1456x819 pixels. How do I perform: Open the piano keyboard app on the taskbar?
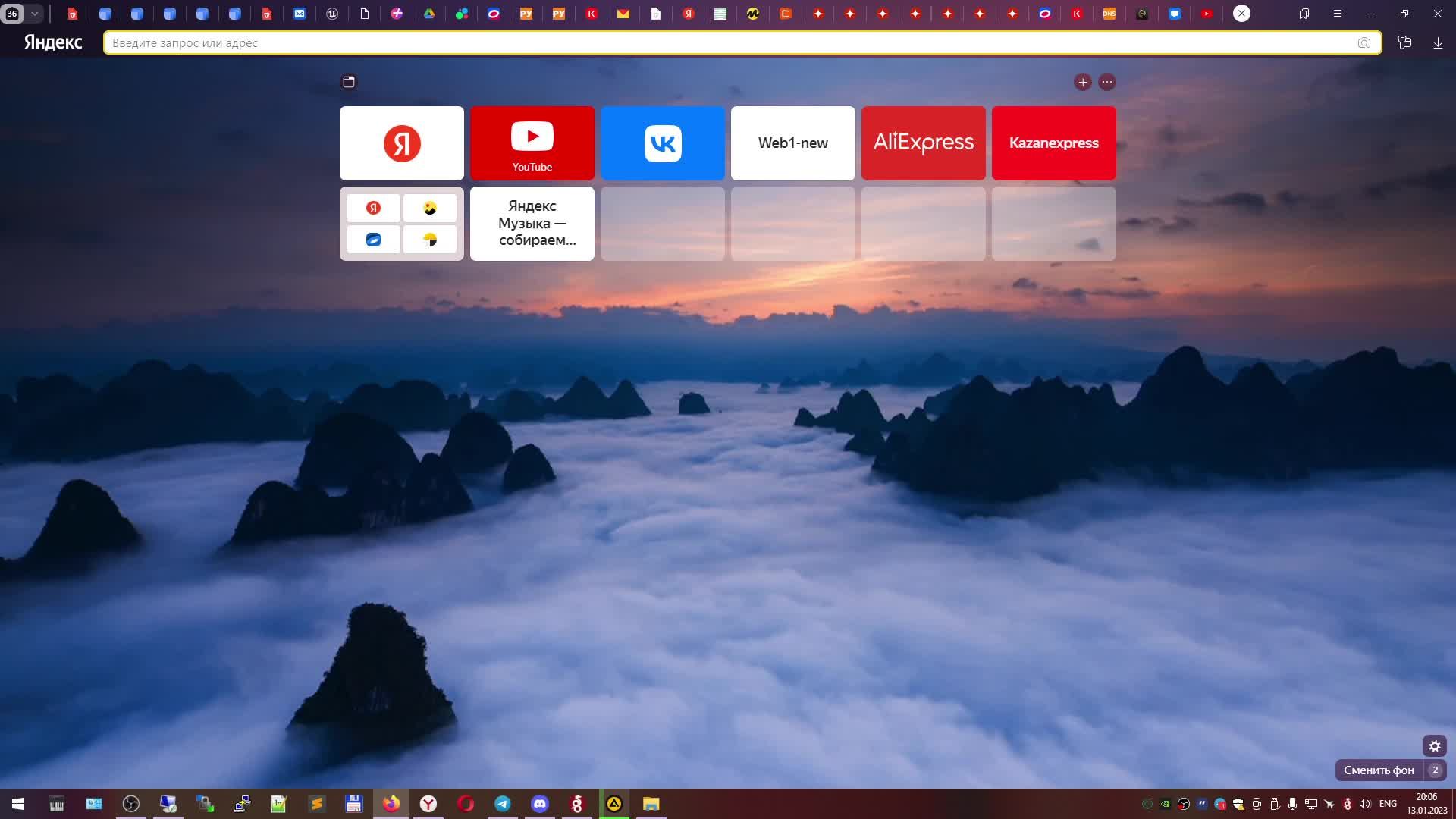point(57,804)
